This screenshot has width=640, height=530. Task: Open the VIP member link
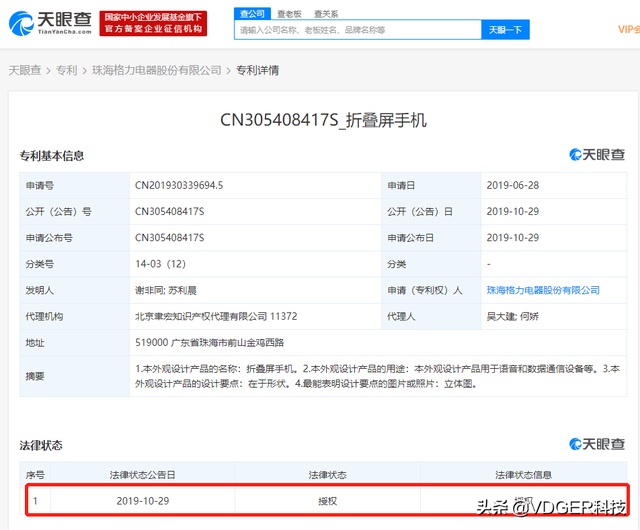coord(629,29)
